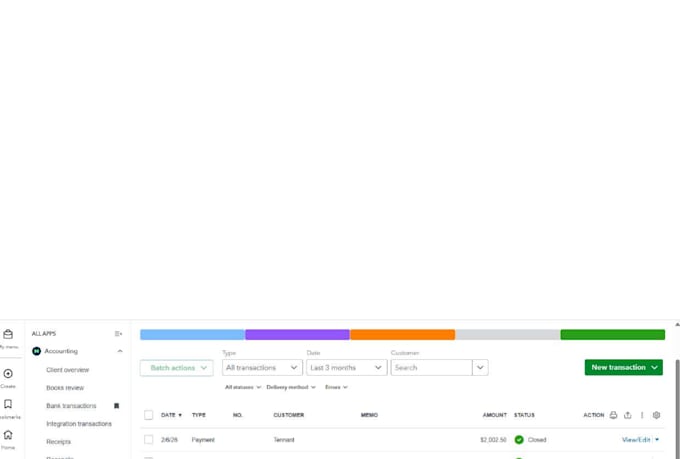
Task: Click the green Closed status checkmark icon
Action: click(x=519, y=440)
